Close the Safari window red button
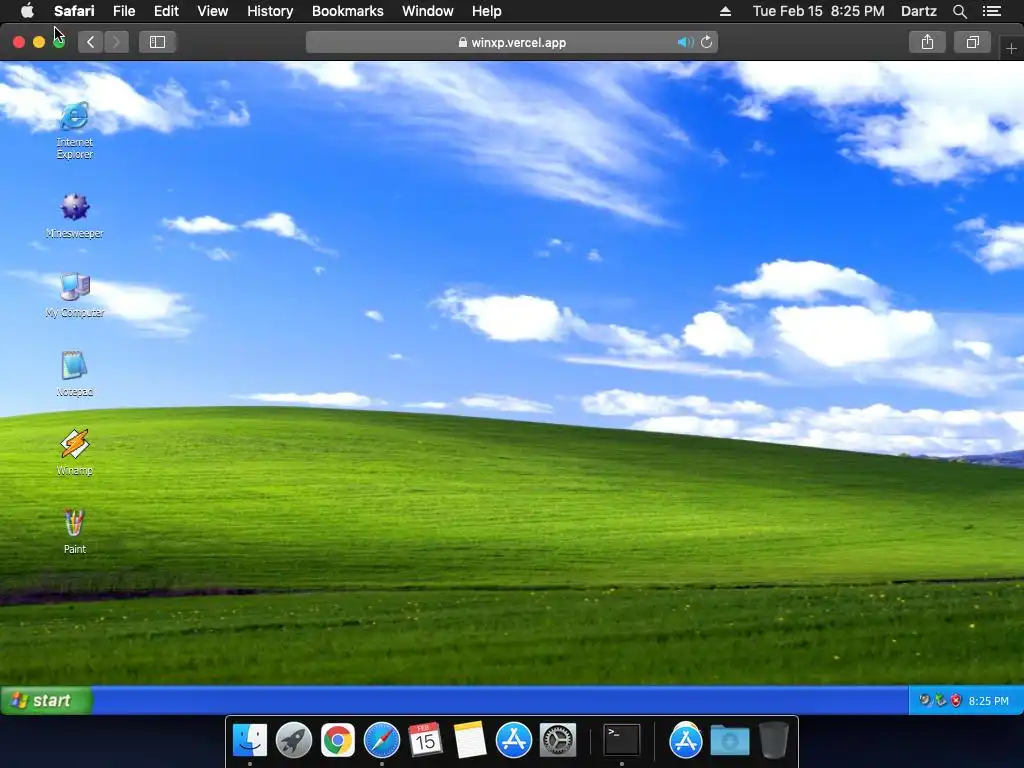1024x768 pixels. point(19,42)
